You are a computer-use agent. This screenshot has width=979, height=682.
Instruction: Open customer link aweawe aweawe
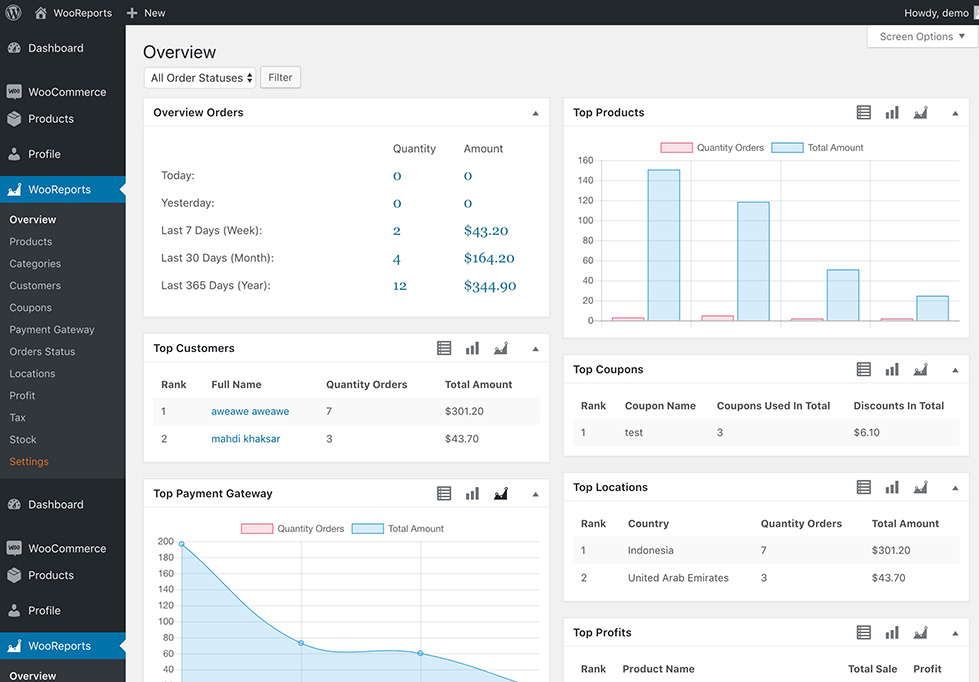(250, 412)
